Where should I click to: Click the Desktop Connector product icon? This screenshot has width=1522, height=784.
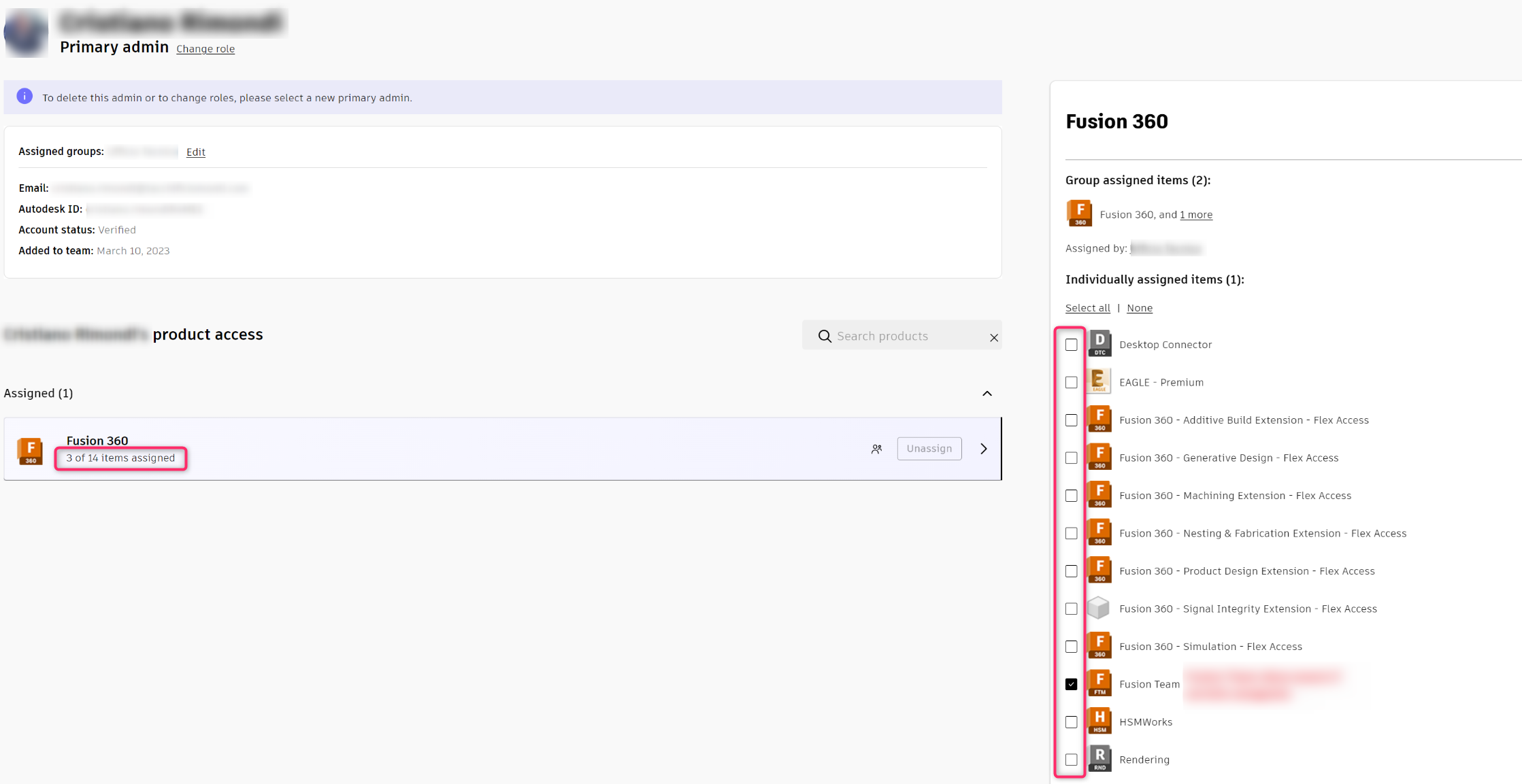[1099, 344]
